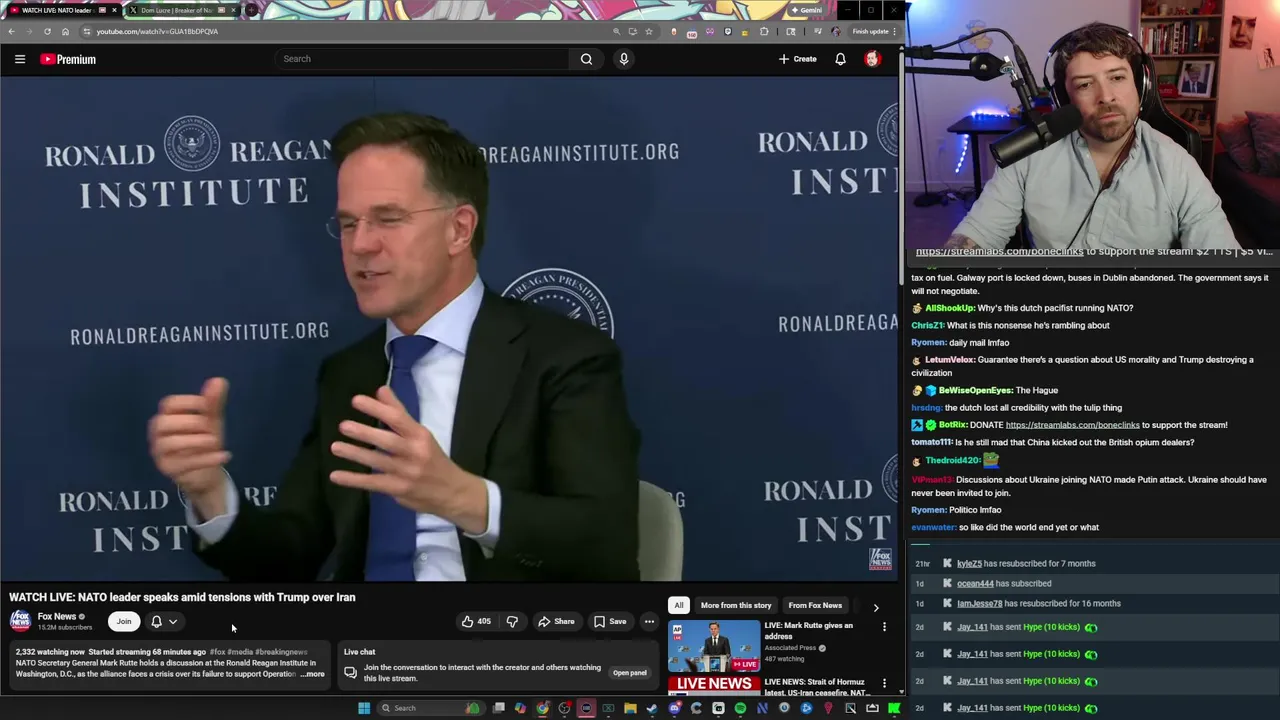Viewport: 1280px width, 720px height.
Task: Reload the YouTube page
Action: 47,31
